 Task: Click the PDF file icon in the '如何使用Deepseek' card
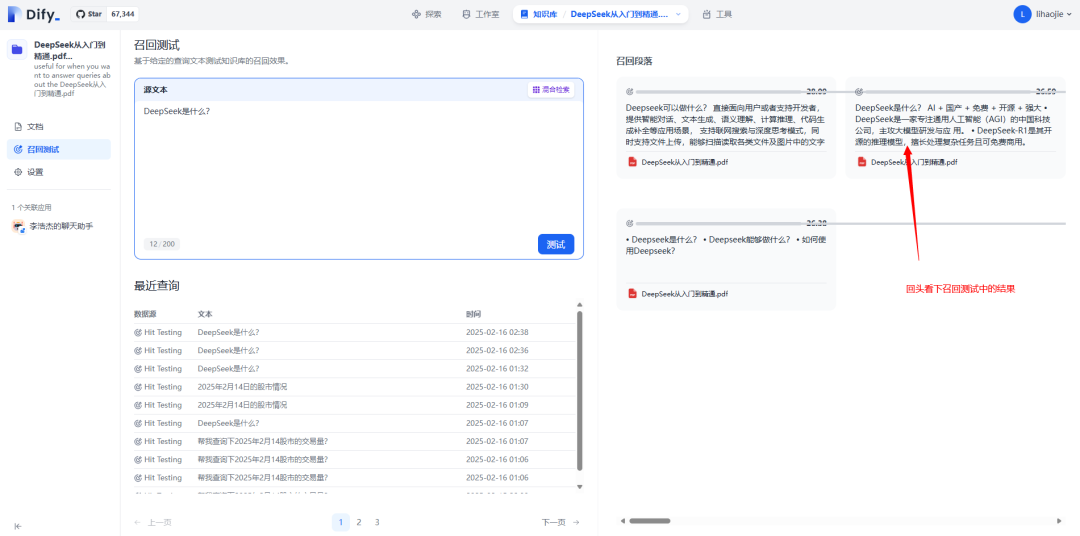coord(632,293)
